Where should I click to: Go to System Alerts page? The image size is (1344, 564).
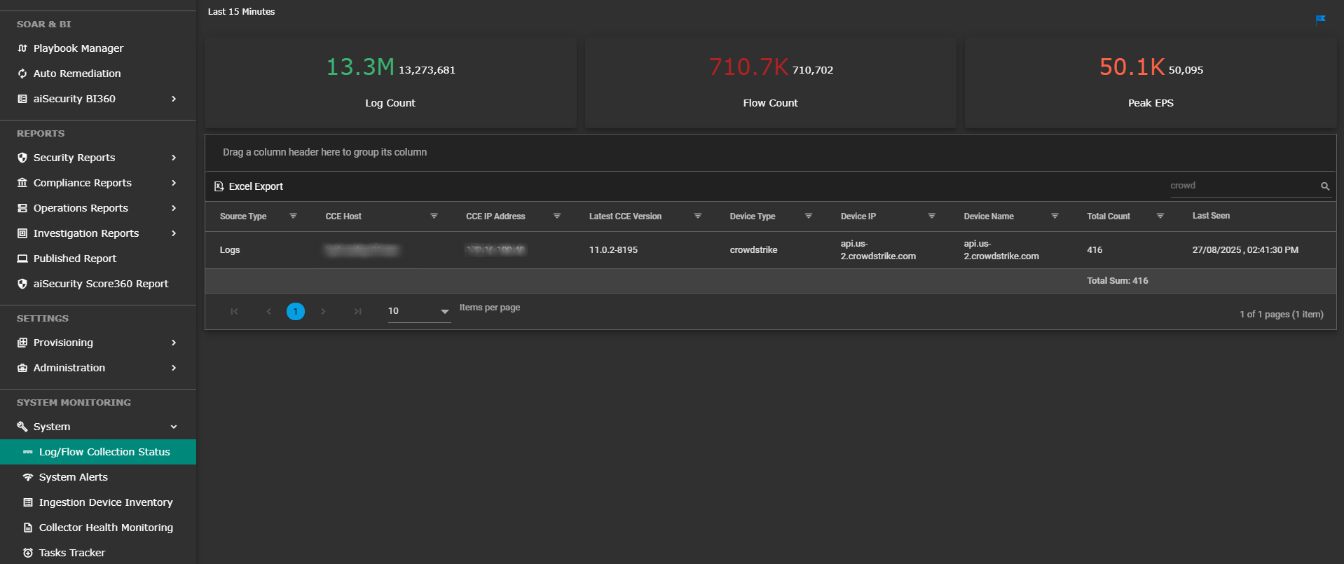73,477
